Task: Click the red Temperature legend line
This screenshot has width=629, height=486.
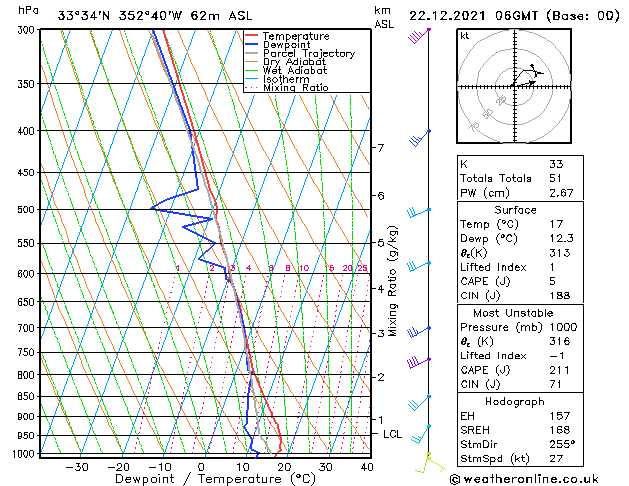Action: pyautogui.click(x=251, y=36)
